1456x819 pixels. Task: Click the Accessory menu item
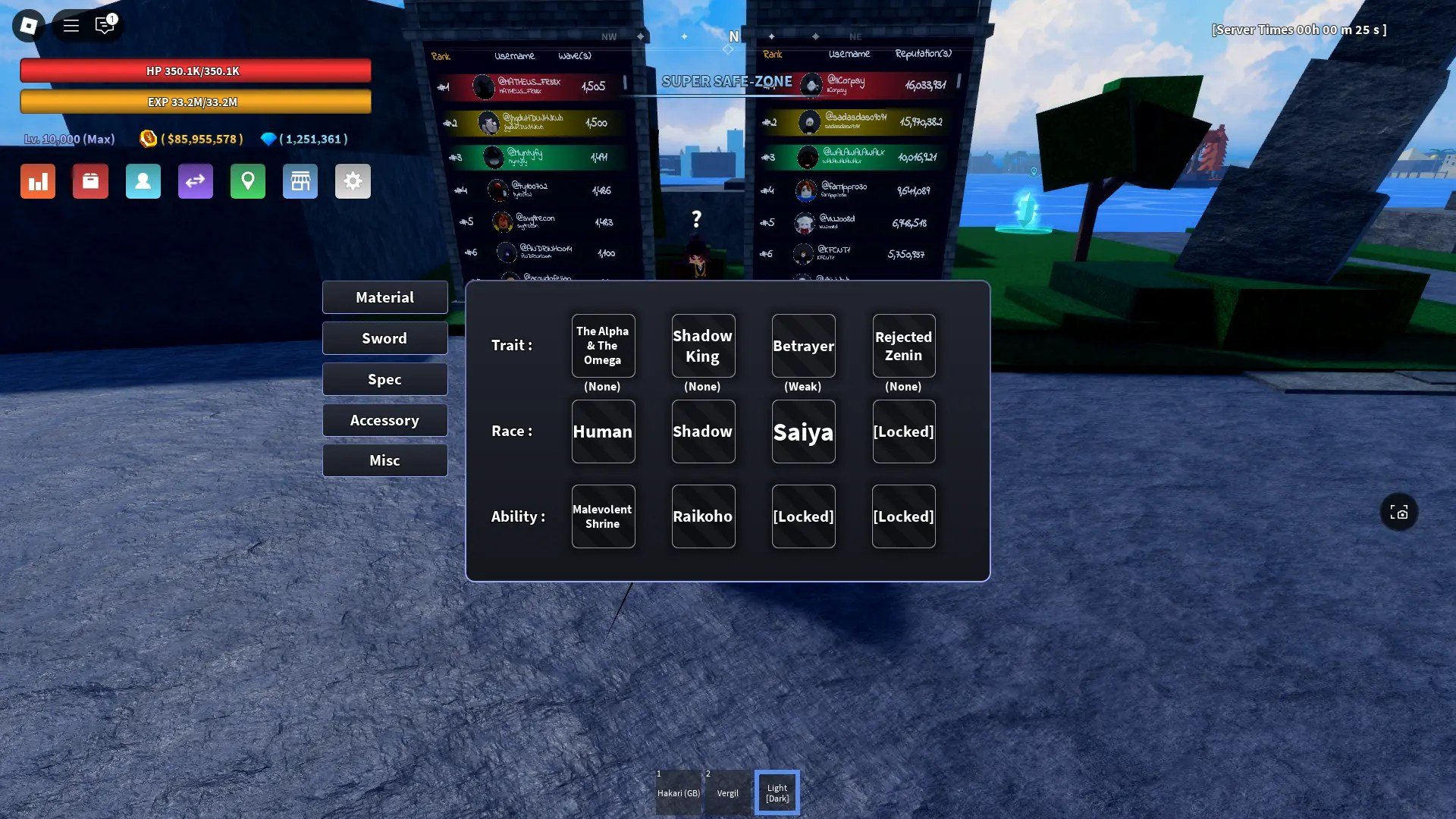(384, 419)
